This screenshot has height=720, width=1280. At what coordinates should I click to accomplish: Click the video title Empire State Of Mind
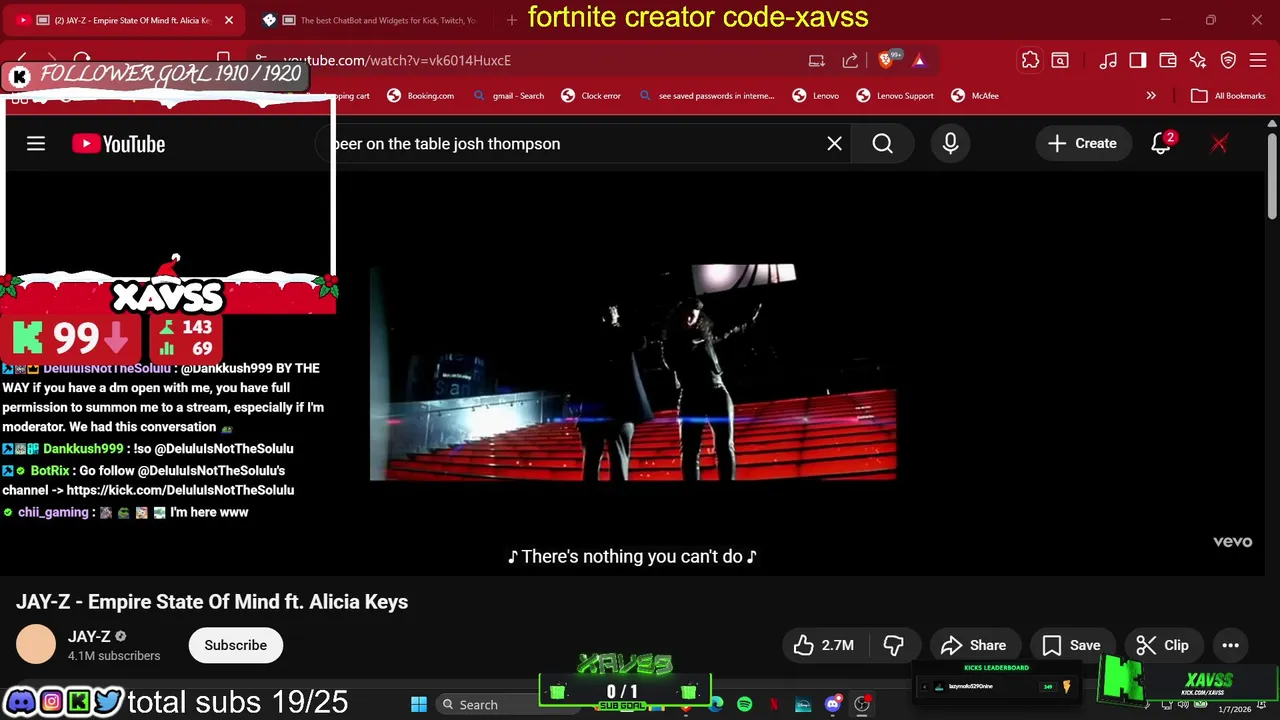[212, 602]
